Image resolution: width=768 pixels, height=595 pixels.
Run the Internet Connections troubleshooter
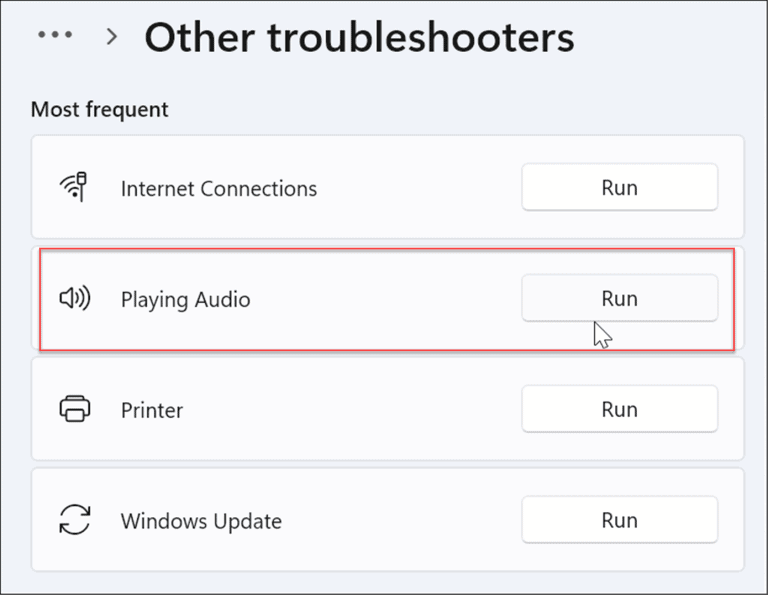[x=620, y=188]
